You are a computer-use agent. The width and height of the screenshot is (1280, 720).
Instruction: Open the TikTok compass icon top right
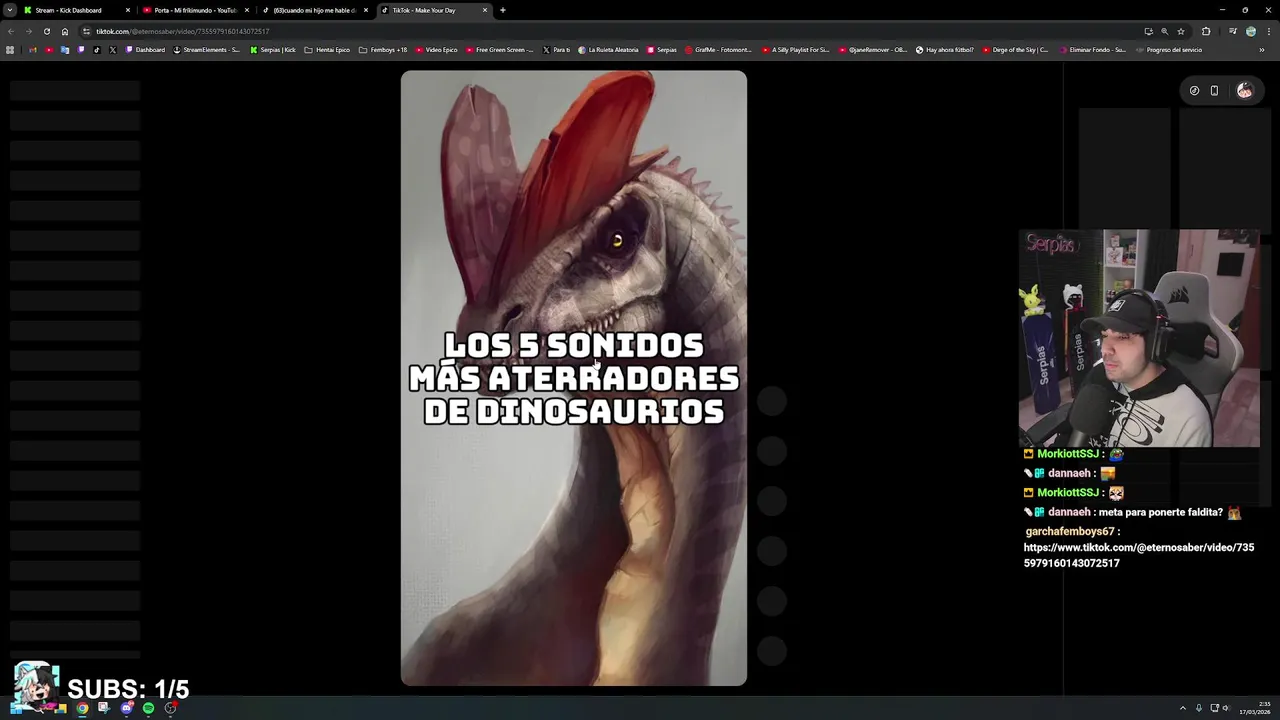pos(1194,91)
